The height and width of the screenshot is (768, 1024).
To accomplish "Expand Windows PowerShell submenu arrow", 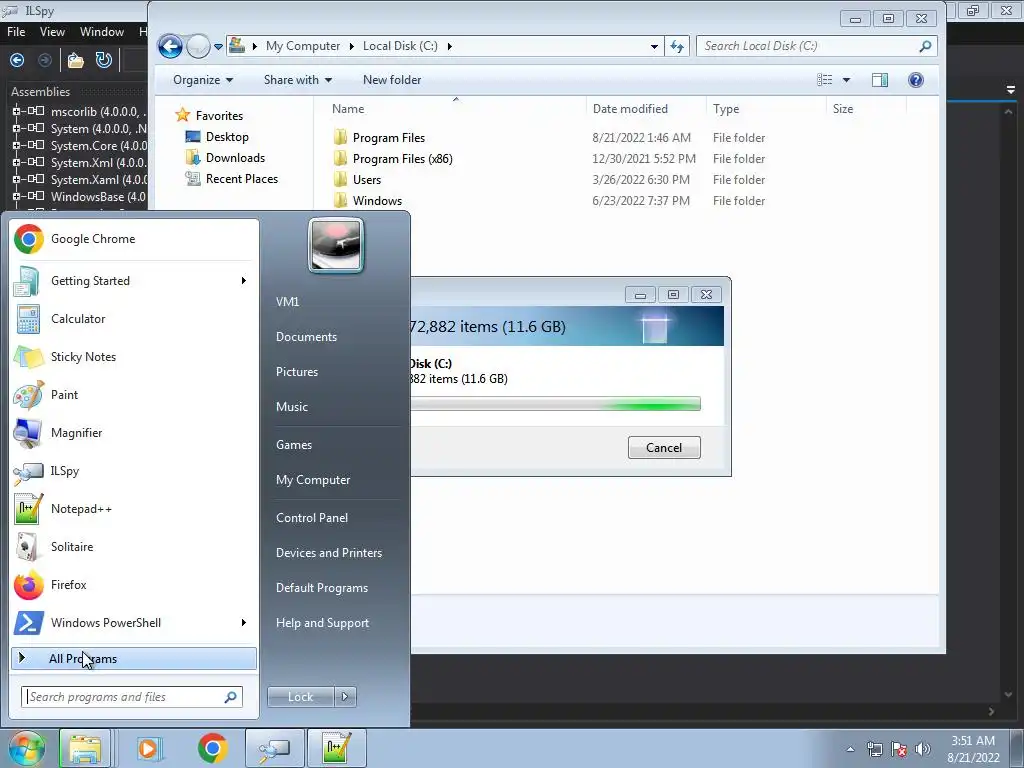I will coord(244,622).
